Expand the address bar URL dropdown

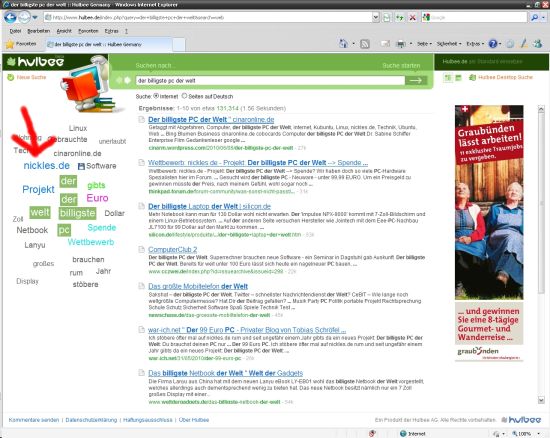point(376,17)
